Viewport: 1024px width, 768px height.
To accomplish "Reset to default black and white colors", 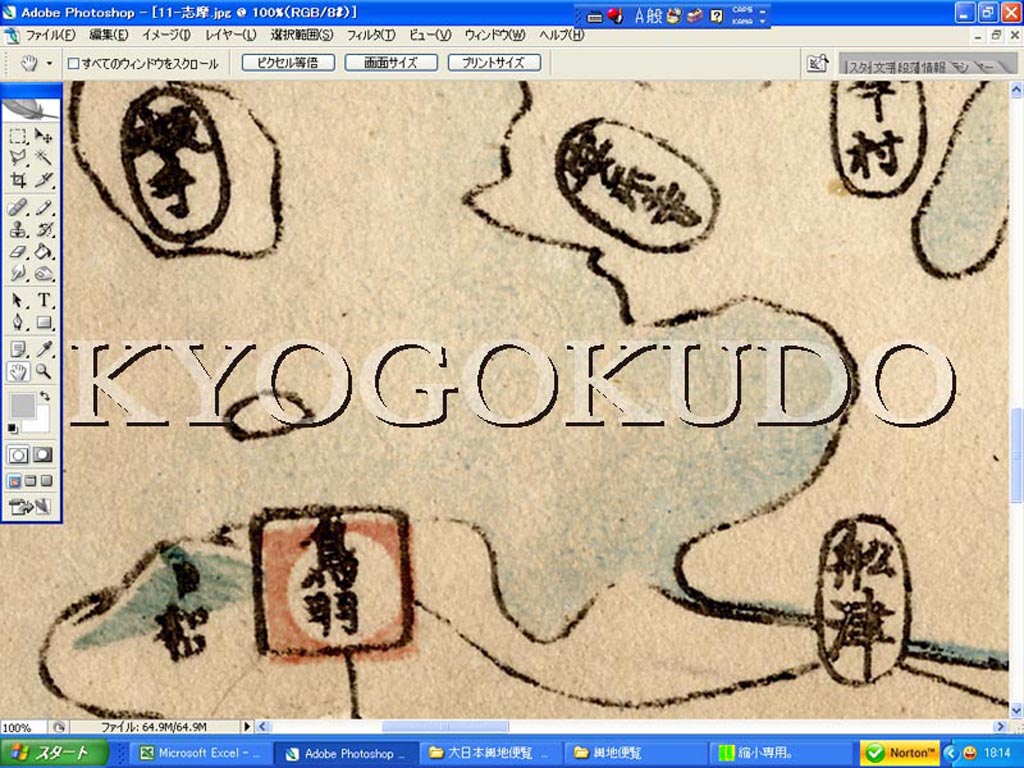I will pos(12,428).
